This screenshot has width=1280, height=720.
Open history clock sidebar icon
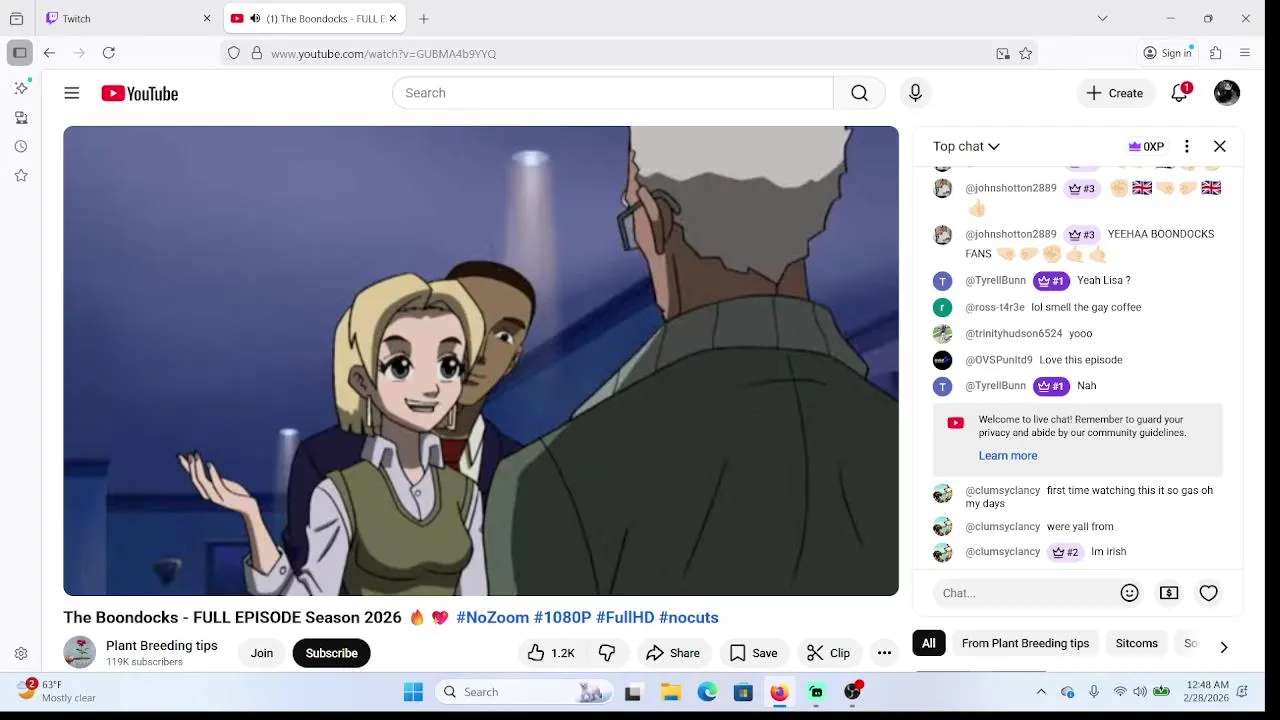click(21, 146)
